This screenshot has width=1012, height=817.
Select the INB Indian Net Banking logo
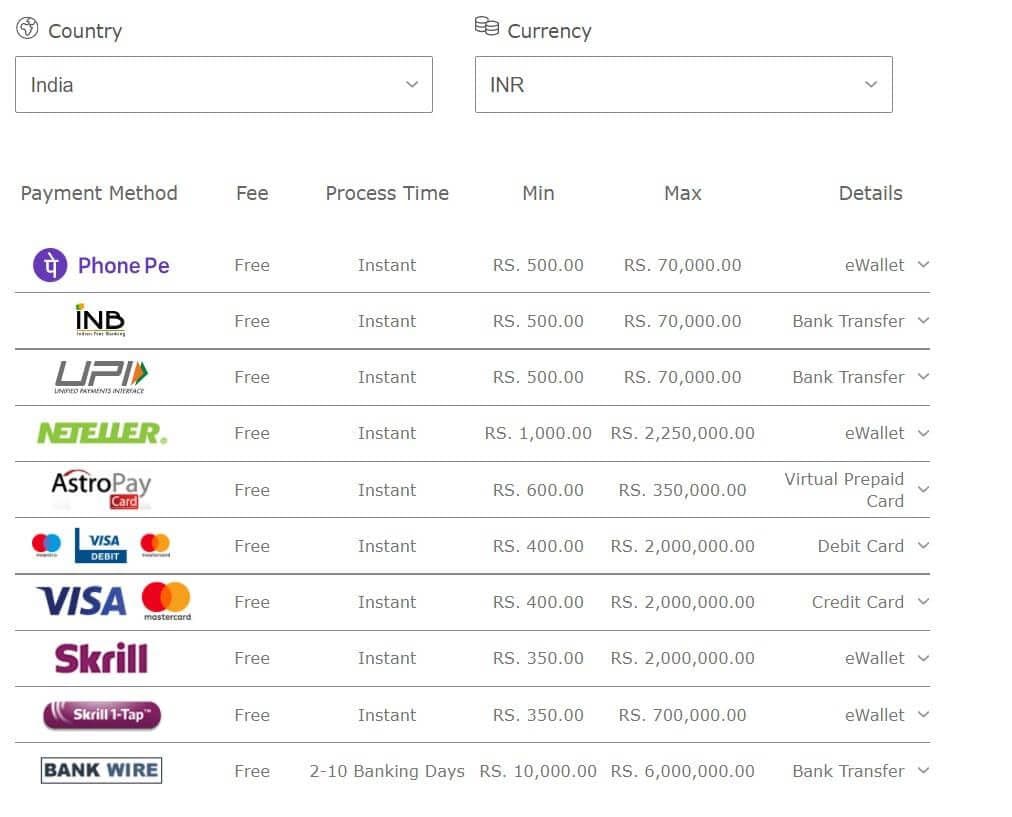tap(100, 321)
